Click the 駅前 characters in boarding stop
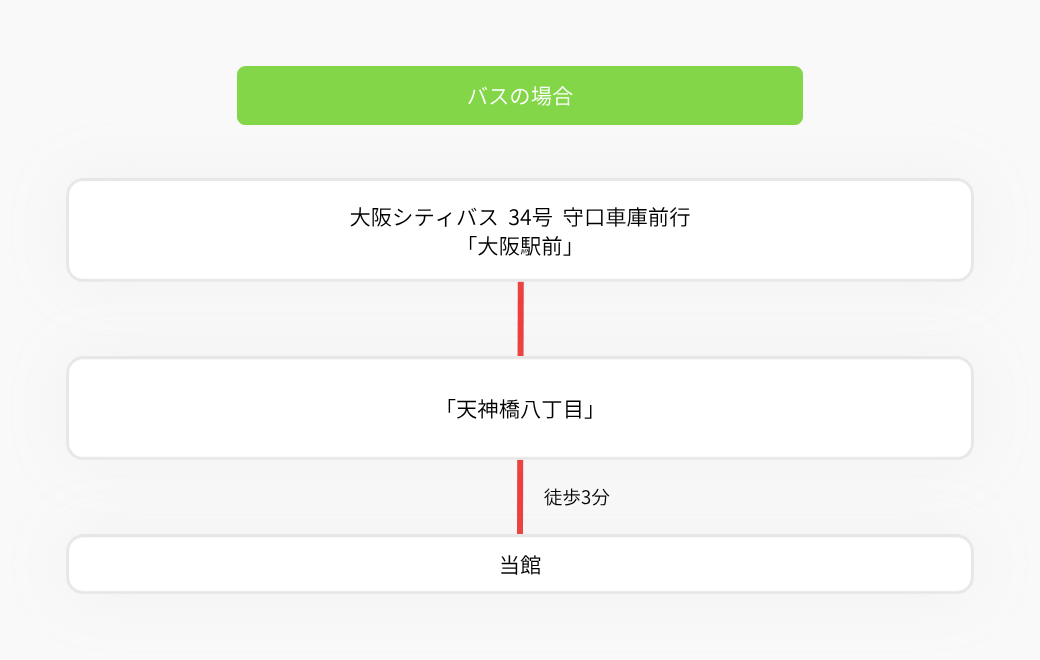The height and width of the screenshot is (660, 1040). (x=541, y=247)
